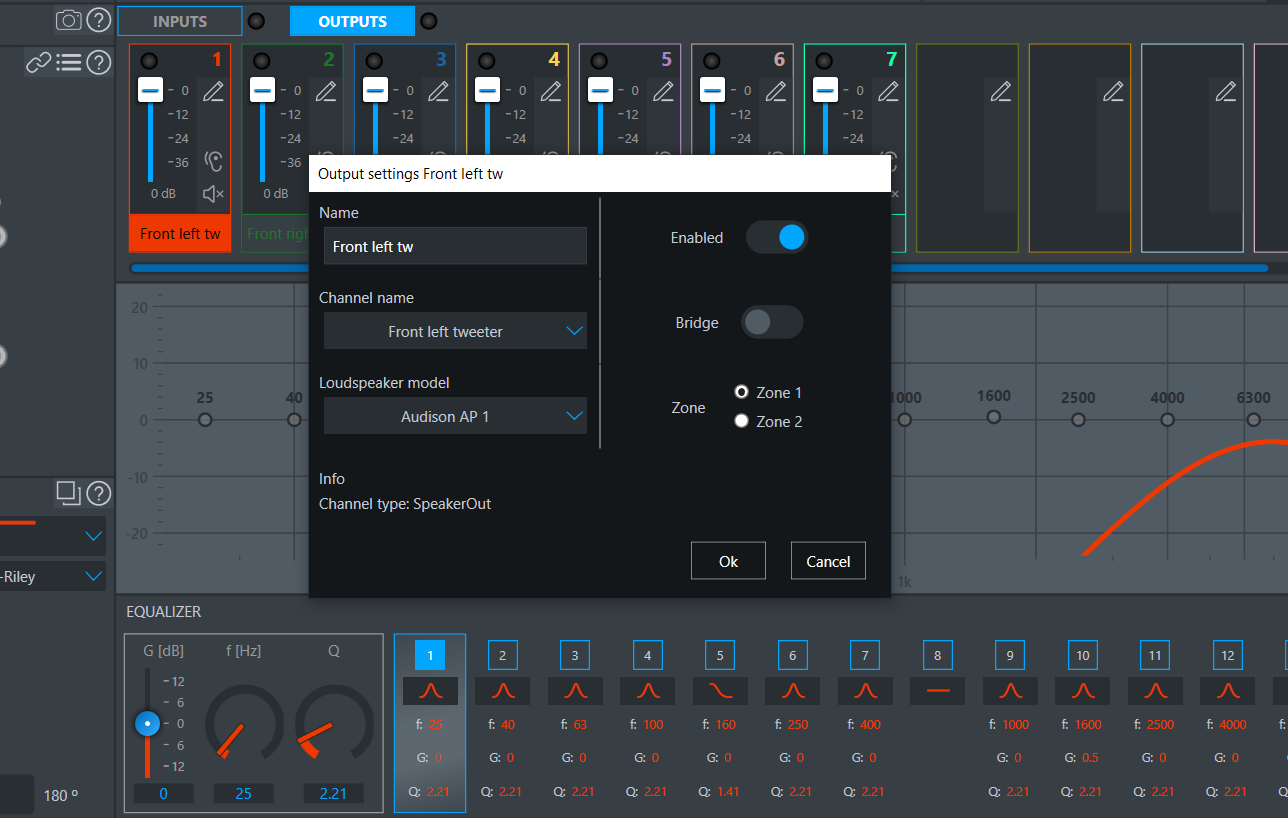Mute the Front left tw channel
The width and height of the screenshot is (1288, 818).
(211, 193)
